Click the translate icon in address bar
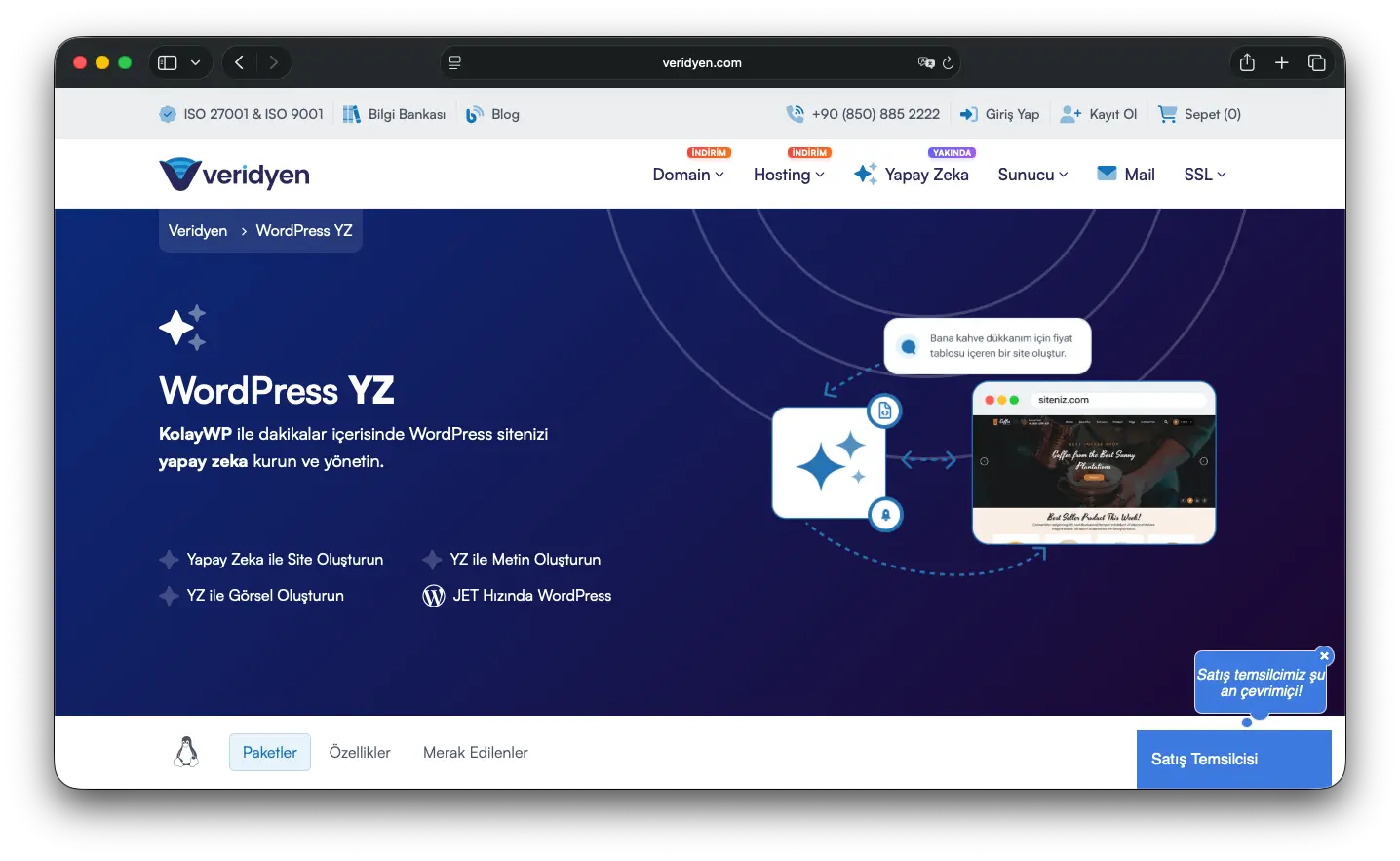 click(925, 62)
